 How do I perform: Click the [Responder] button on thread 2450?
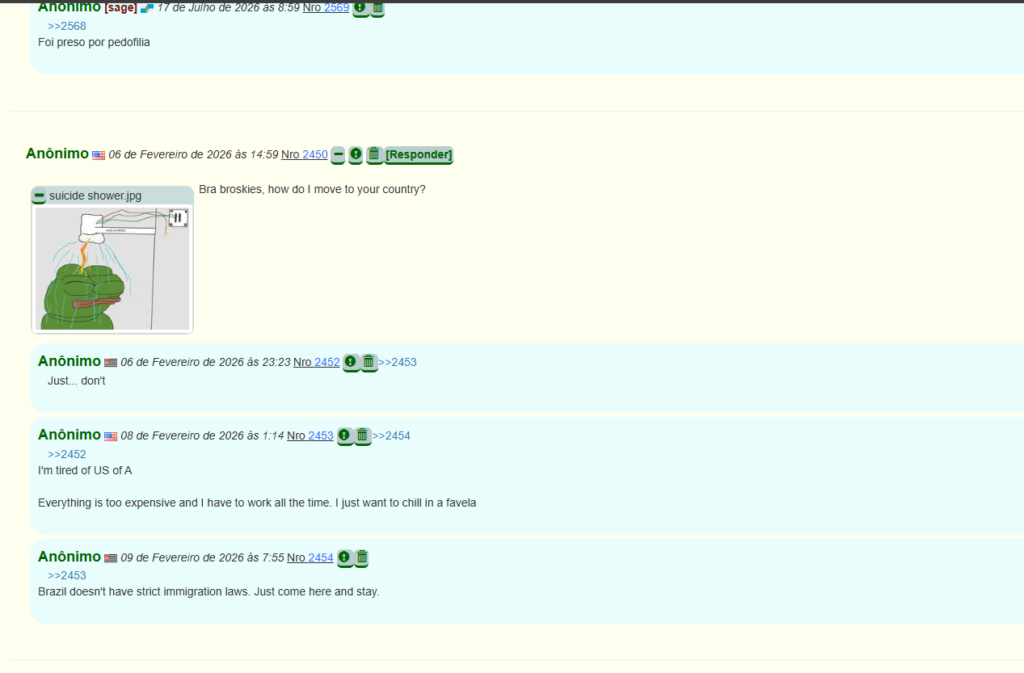pyautogui.click(x=419, y=155)
